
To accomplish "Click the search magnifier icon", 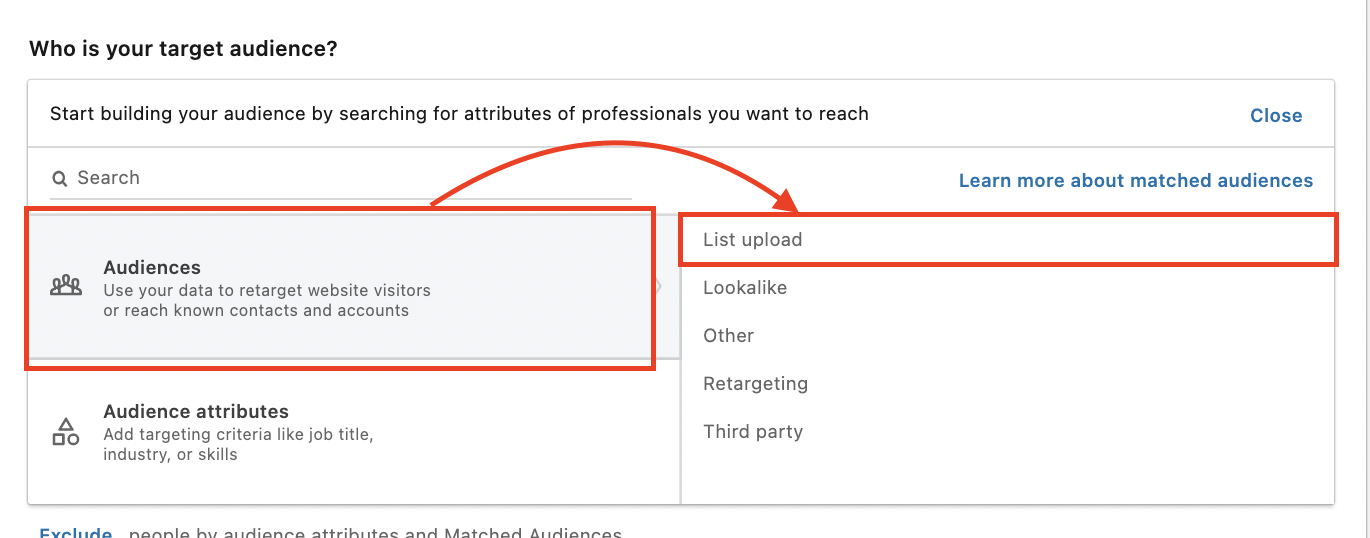I will [x=59, y=178].
